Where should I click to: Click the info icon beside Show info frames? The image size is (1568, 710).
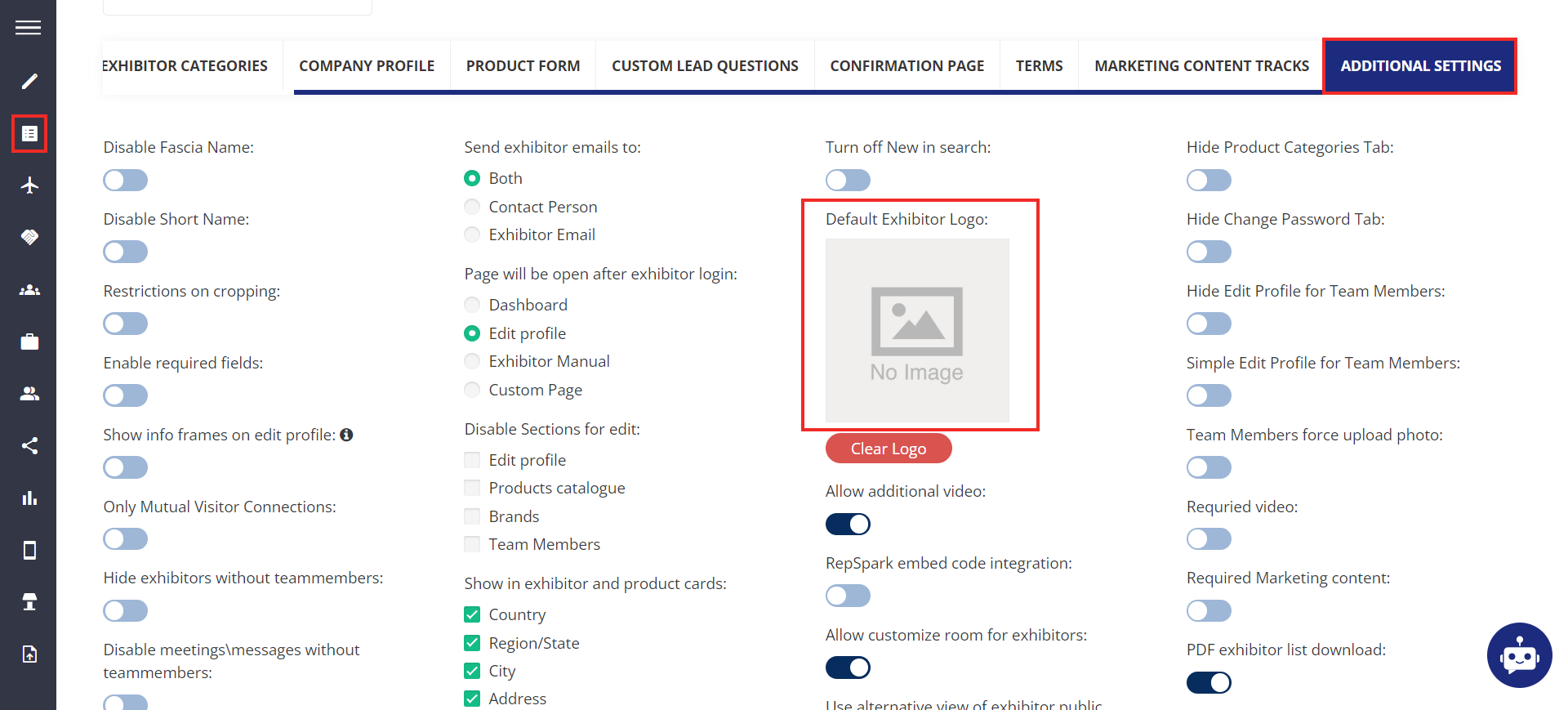346,435
